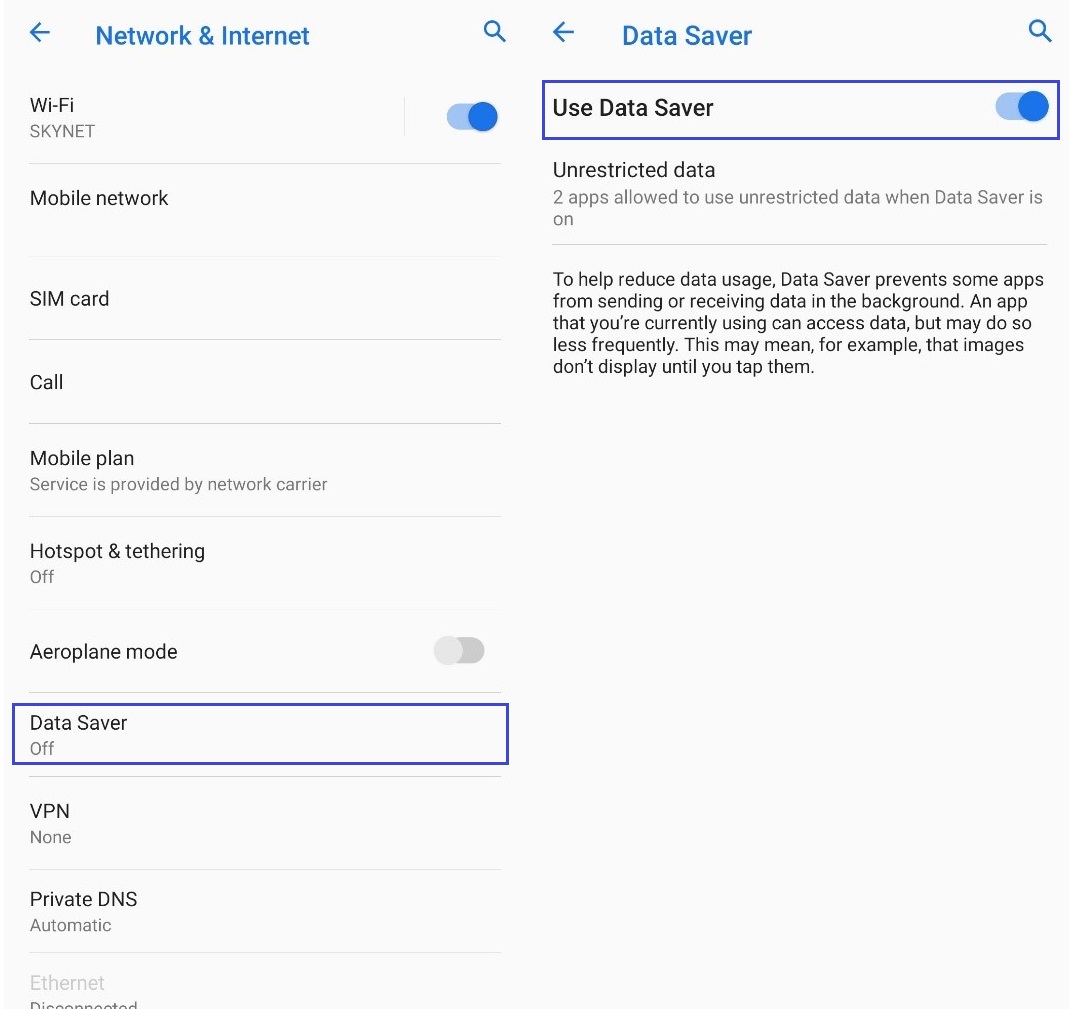The width and height of the screenshot is (1069, 1009).
Task: Open Mobile plan entry
Action: pos(265,470)
